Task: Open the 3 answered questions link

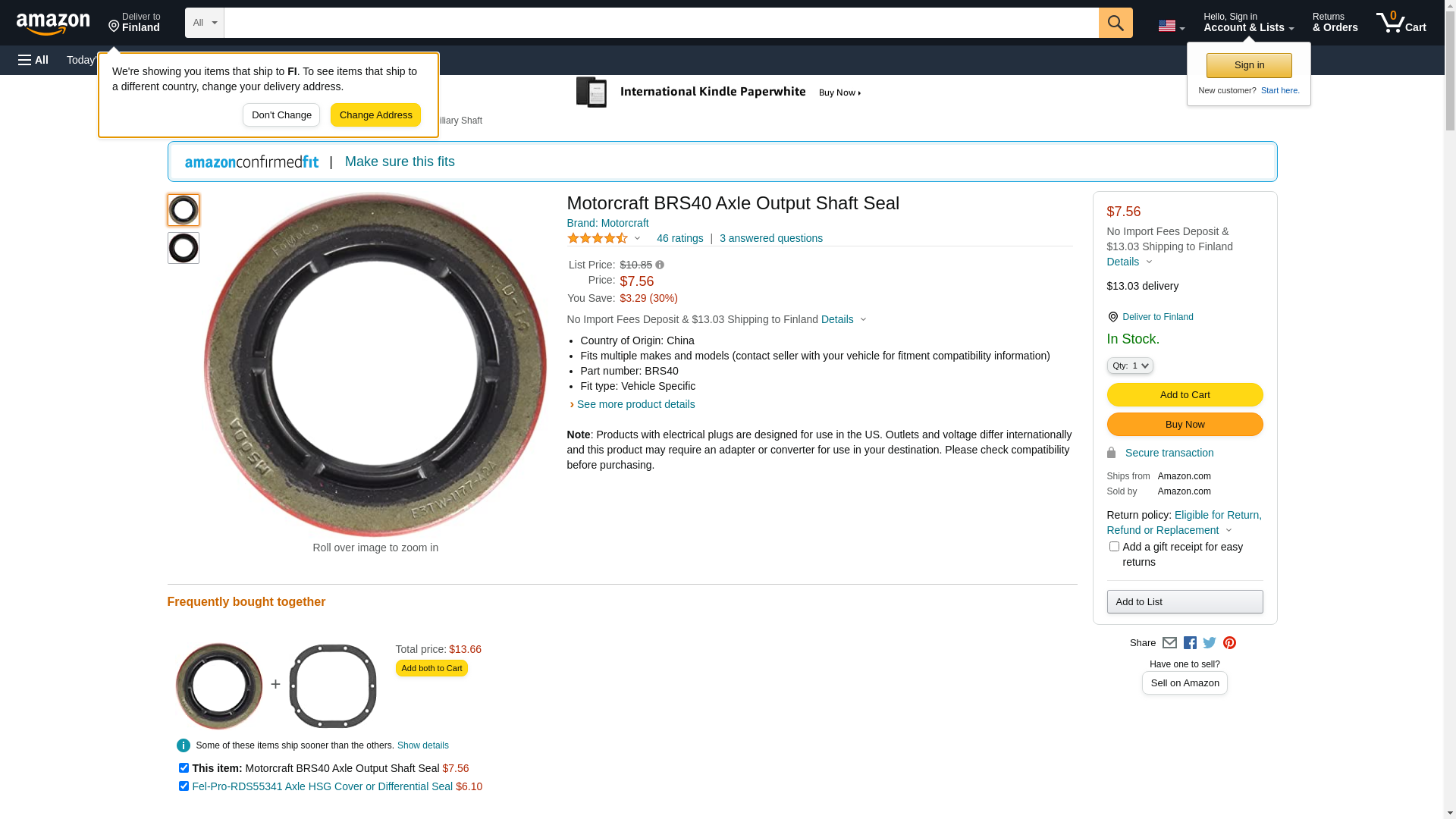Action: click(770, 238)
